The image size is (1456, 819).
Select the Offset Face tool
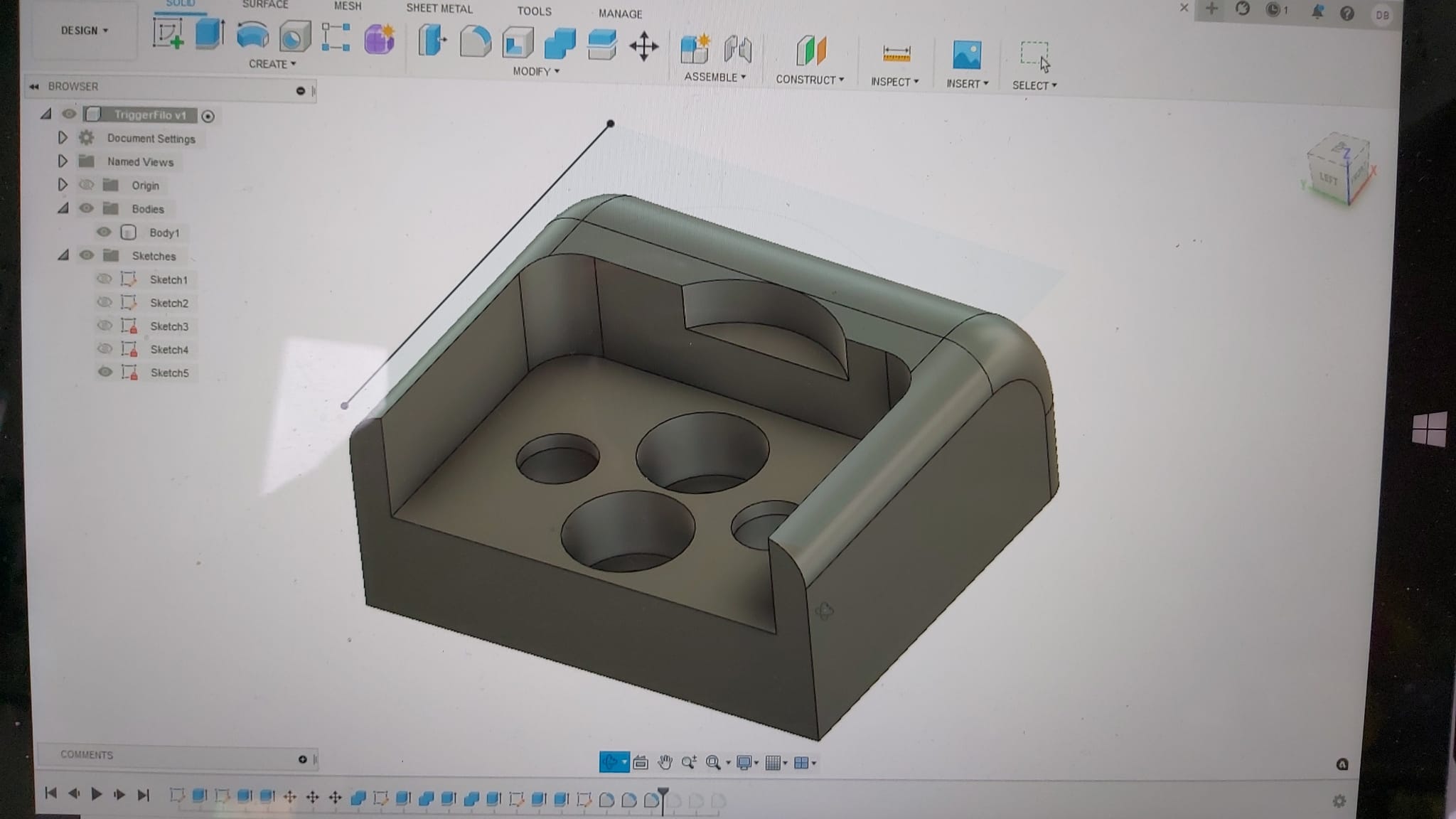pos(601,45)
